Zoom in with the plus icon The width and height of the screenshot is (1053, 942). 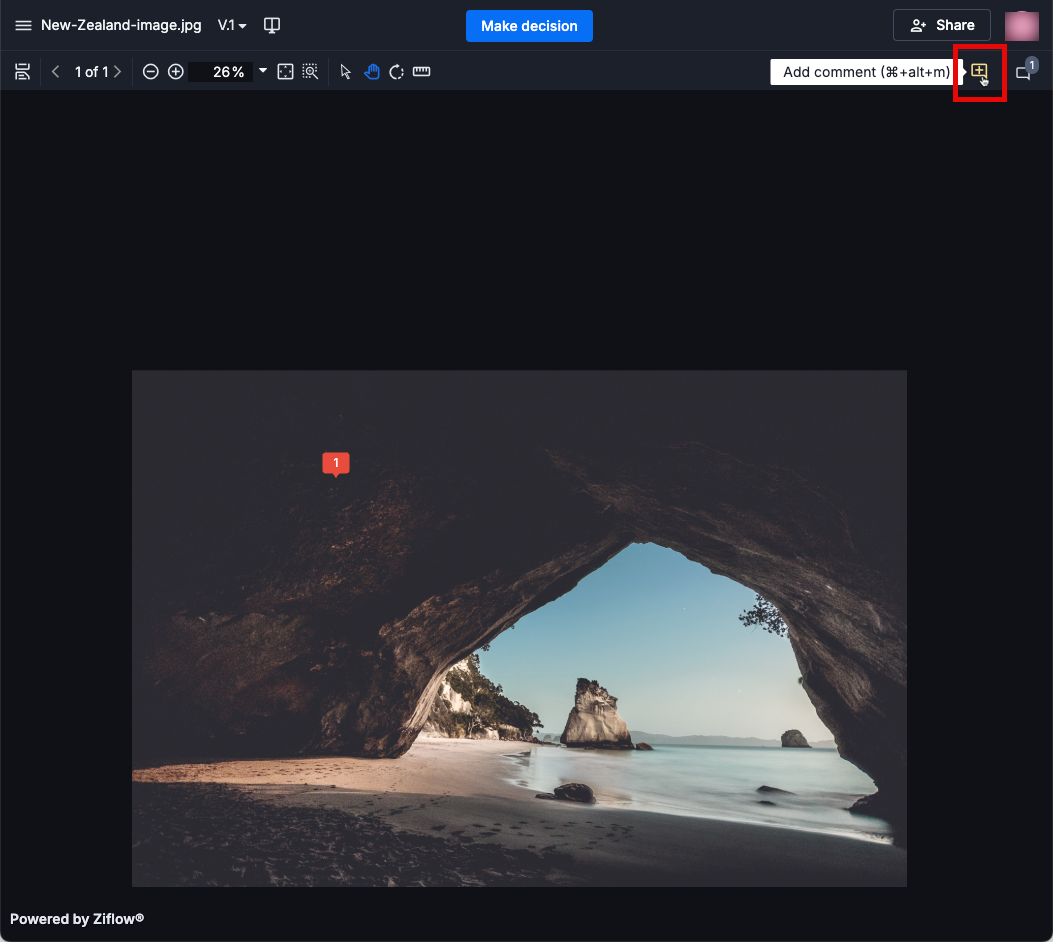point(176,72)
